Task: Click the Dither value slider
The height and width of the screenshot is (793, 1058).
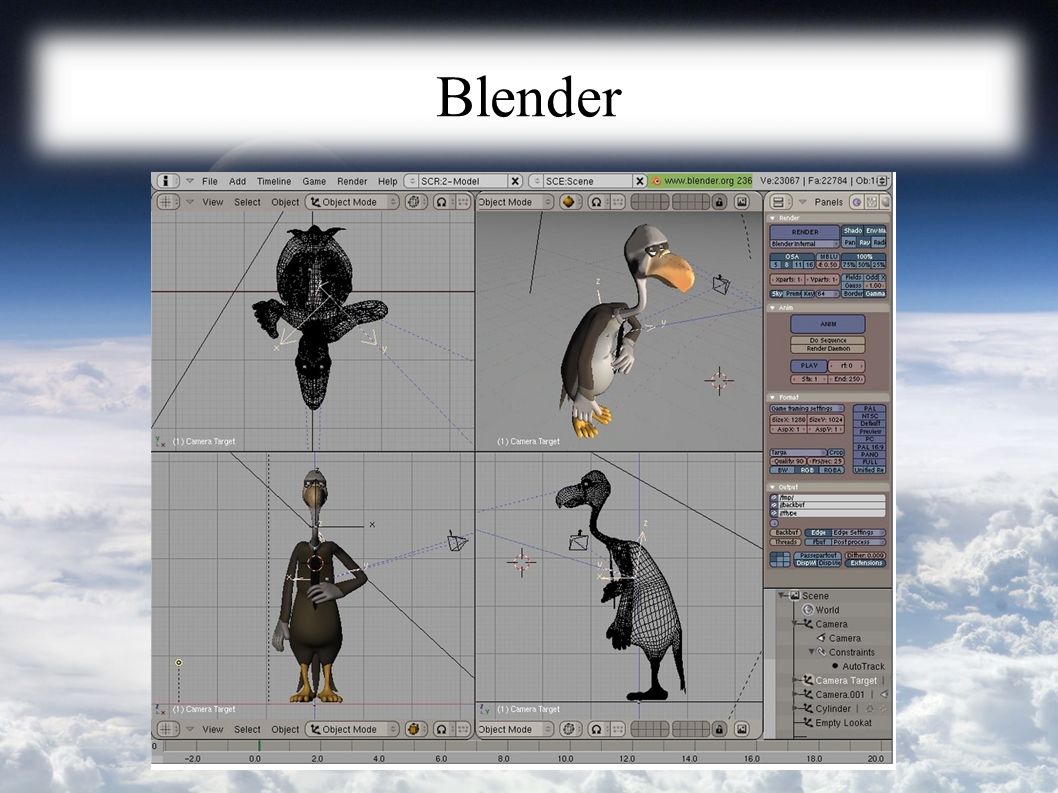Action: (865, 555)
